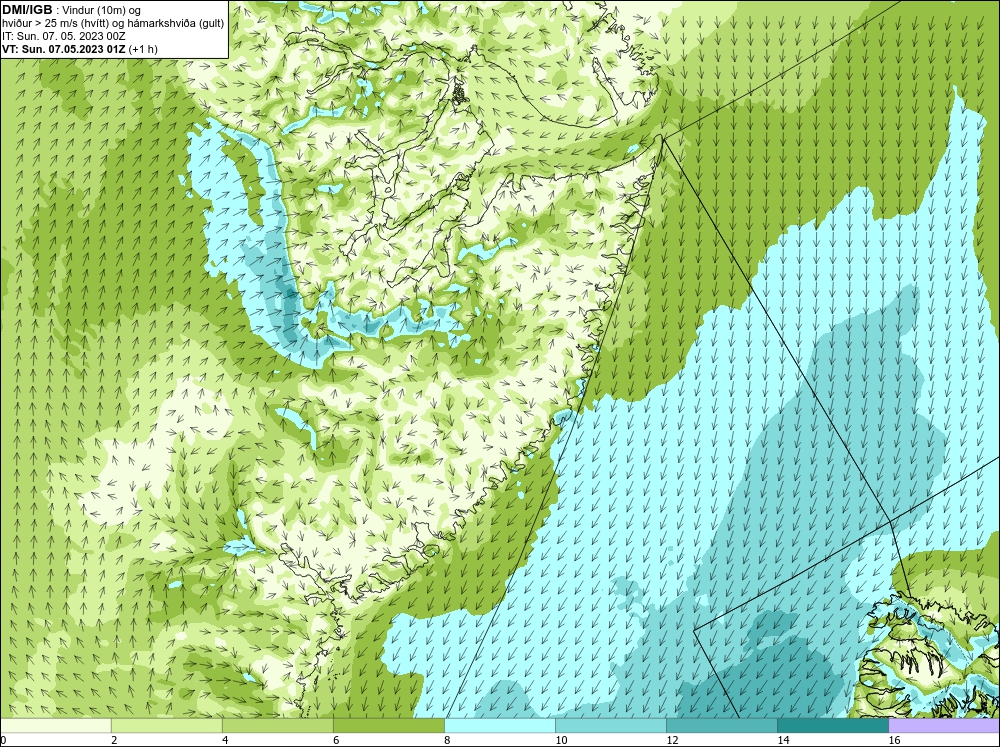This screenshot has height=747, width=1000.
Task: Click the 0–2 m/s palest color swatch
Action: point(55,725)
